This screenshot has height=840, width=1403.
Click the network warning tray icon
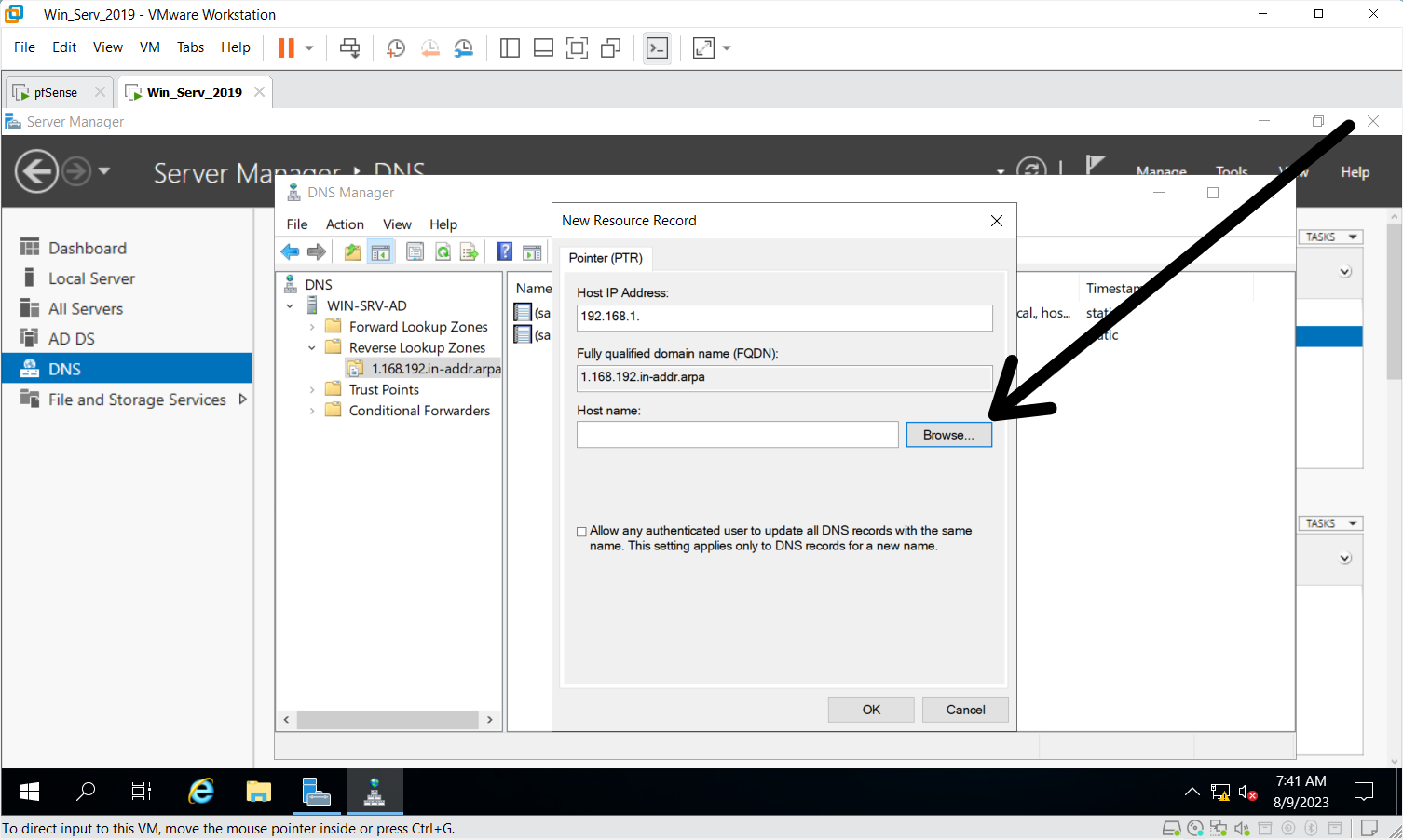coord(1219,792)
